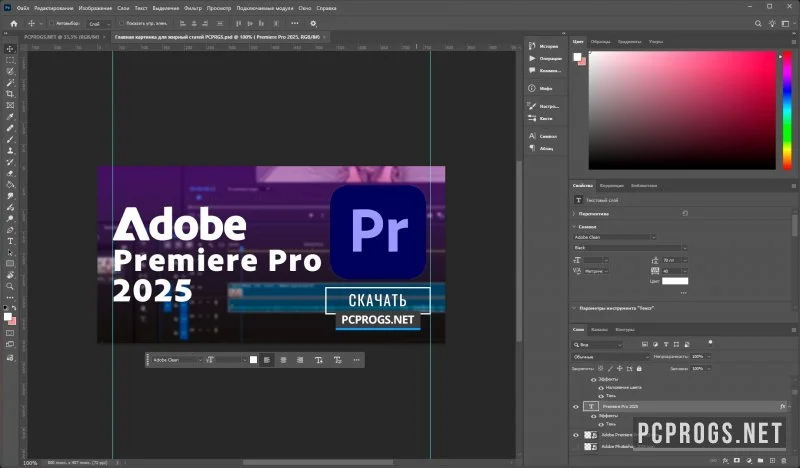This screenshot has height=468, width=800.
Task: Select the Rectangle shape tool
Action: [x=10, y=264]
